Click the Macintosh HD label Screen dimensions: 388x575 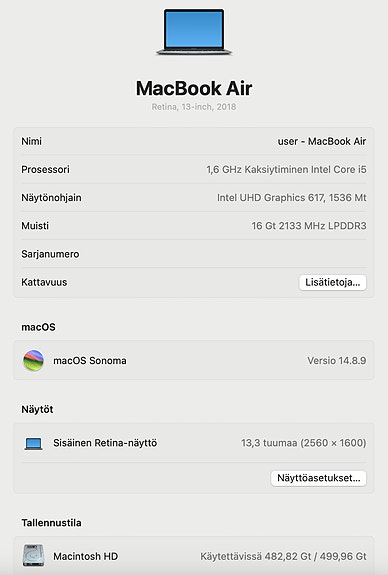85,556
